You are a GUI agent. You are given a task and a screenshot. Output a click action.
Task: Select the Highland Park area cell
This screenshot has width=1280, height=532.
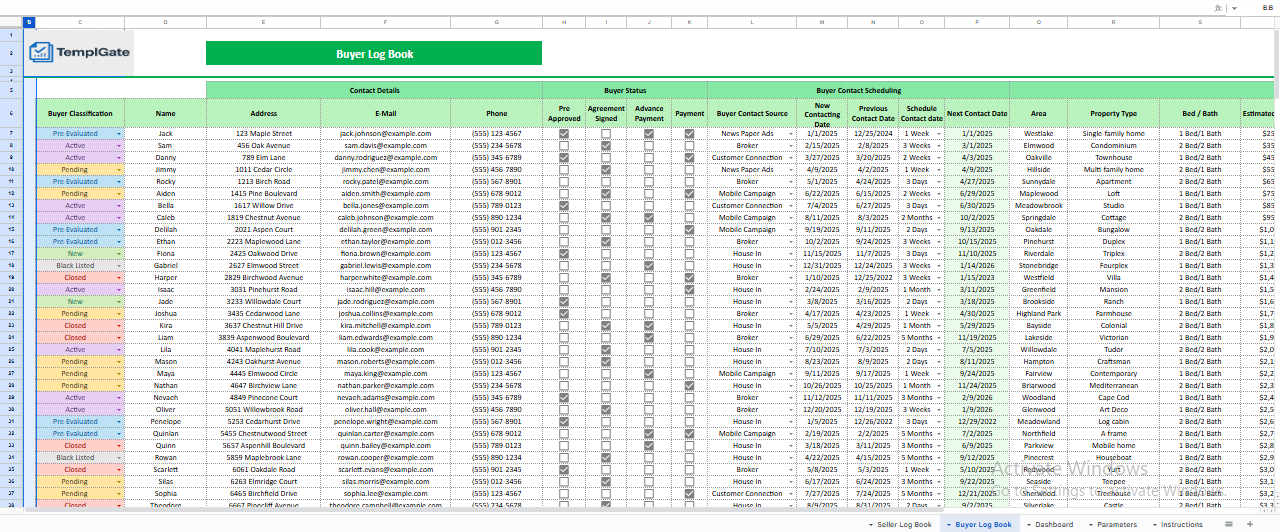(x=1038, y=313)
